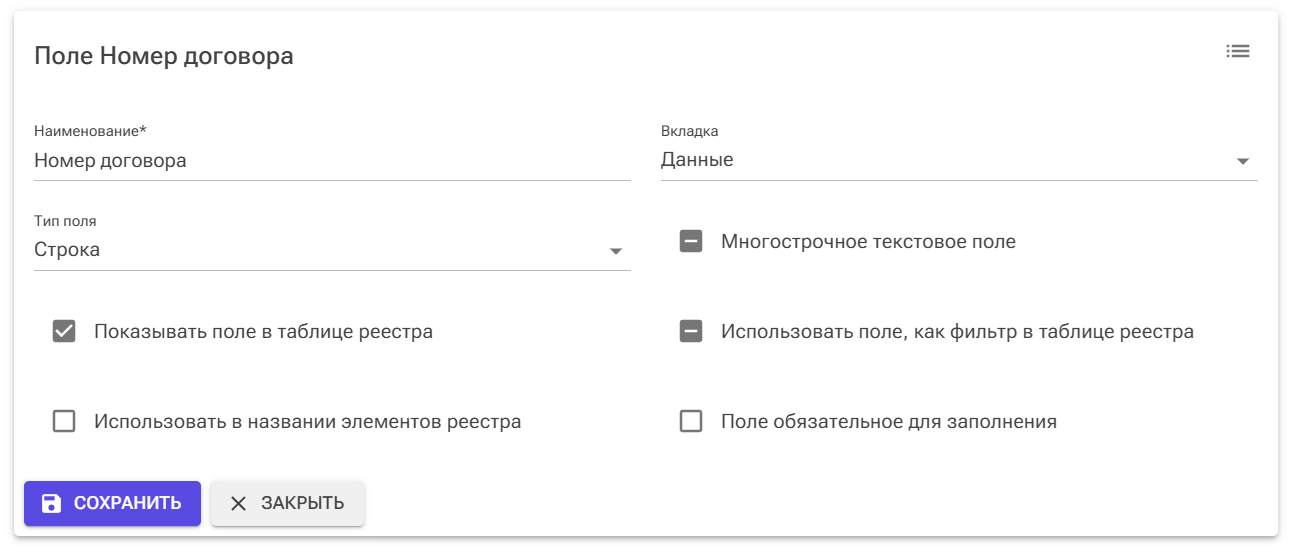Focus the Наименование input field
Screen dimensions: 1295x546
click(x=332, y=160)
